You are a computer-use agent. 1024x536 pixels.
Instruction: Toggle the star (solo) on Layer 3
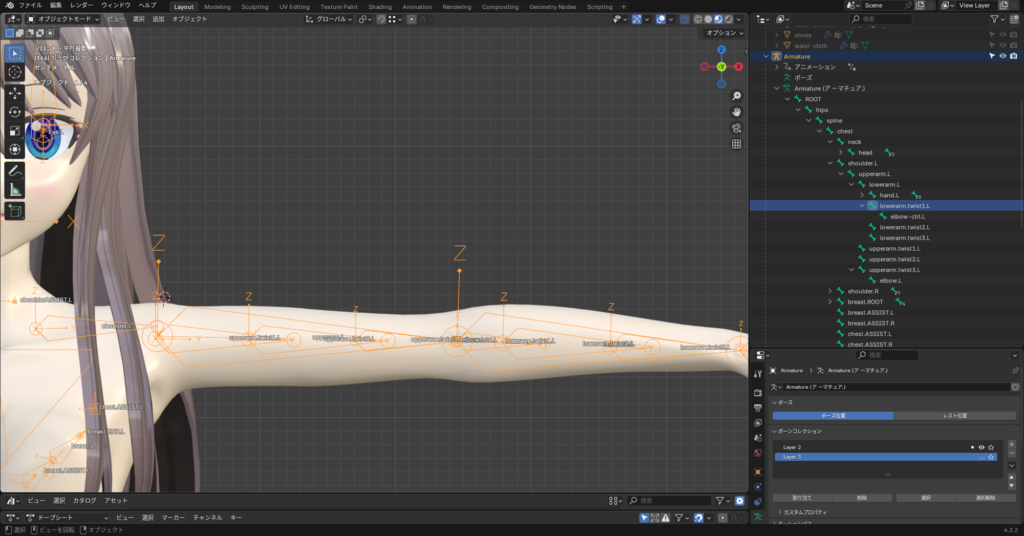tap(991, 456)
